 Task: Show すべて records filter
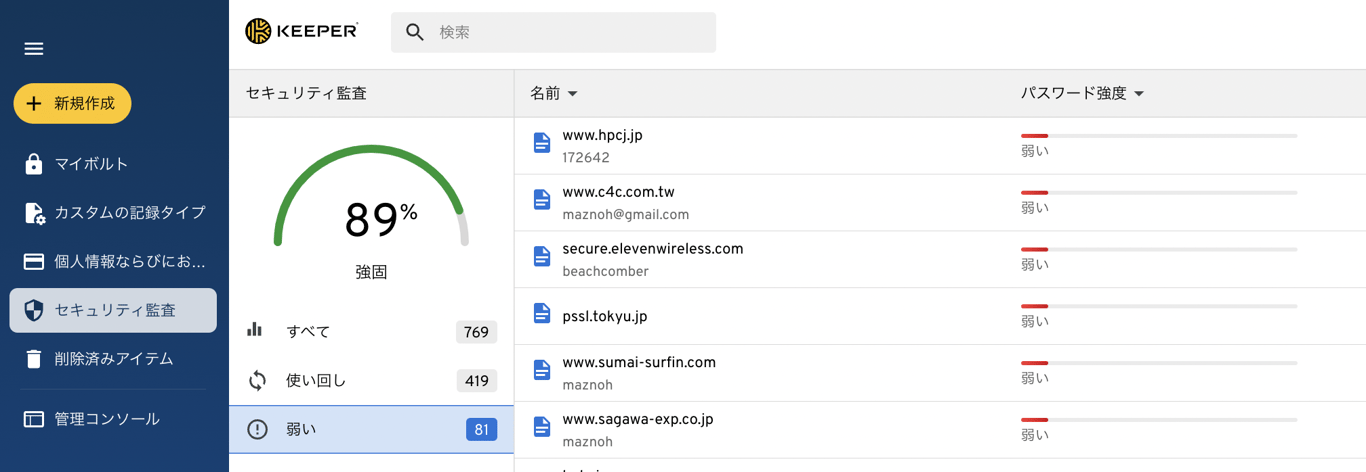click(x=371, y=332)
